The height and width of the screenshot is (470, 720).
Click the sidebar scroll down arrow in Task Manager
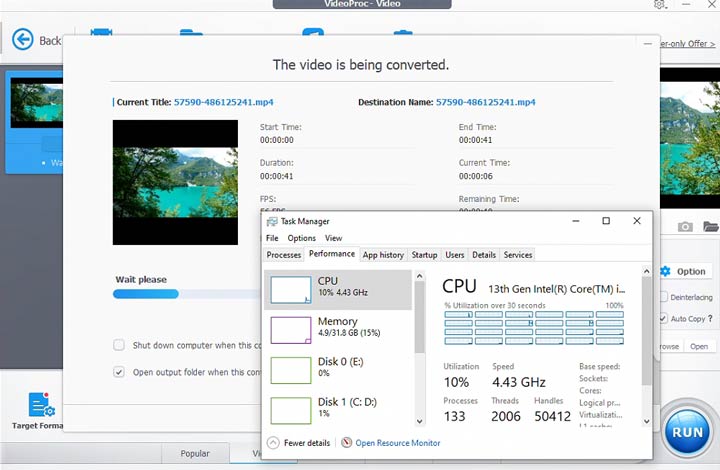[x=419, y=421]
